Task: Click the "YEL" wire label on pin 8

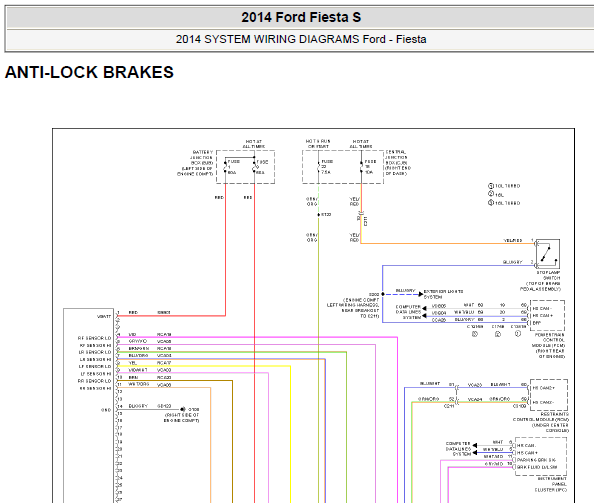Action: tap(133, 363)
